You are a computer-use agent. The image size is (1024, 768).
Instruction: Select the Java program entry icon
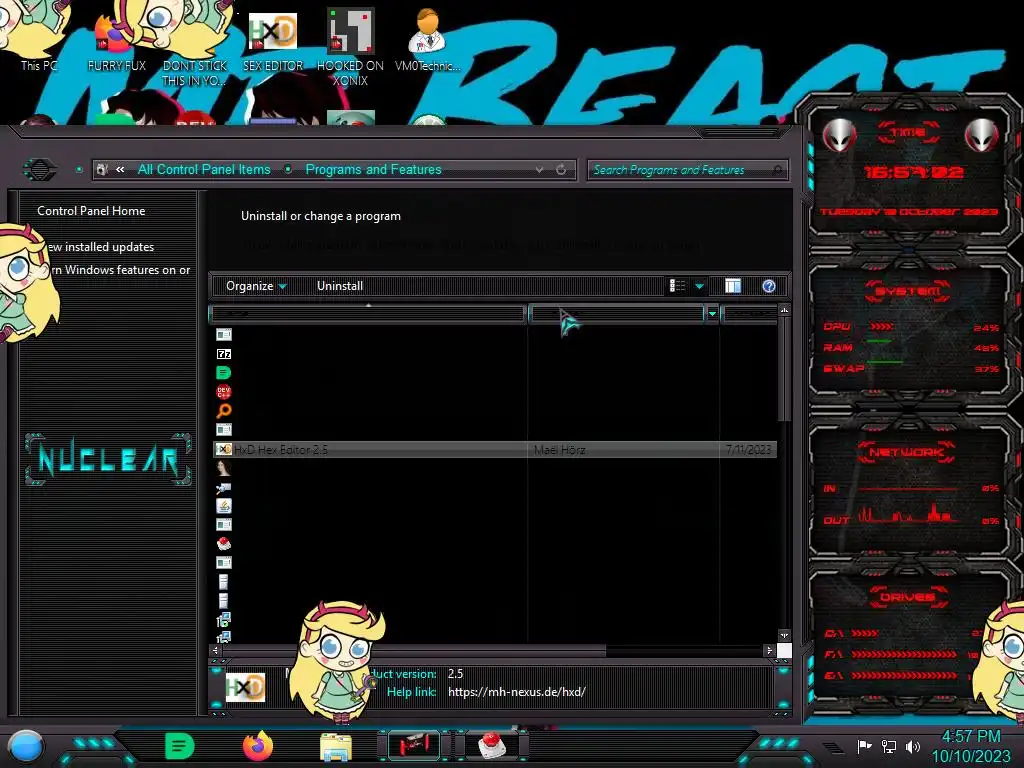tap(223, 505)
